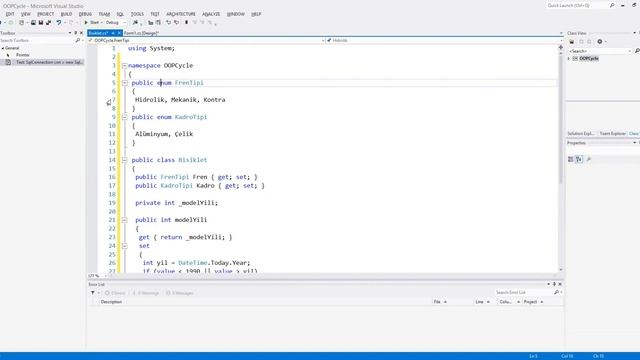This screenshot has width=640, height=360.
Task: Collapse the enum FrenTipi code region
Action: [x=124, y=82]
